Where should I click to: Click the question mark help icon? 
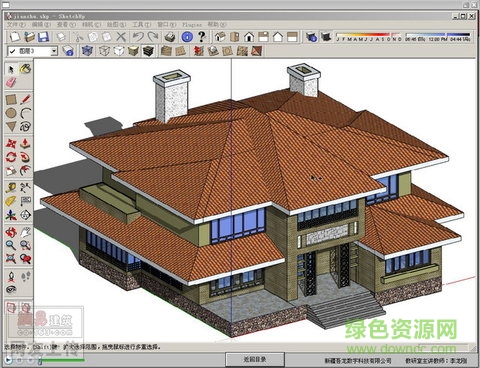coord(201,37)
